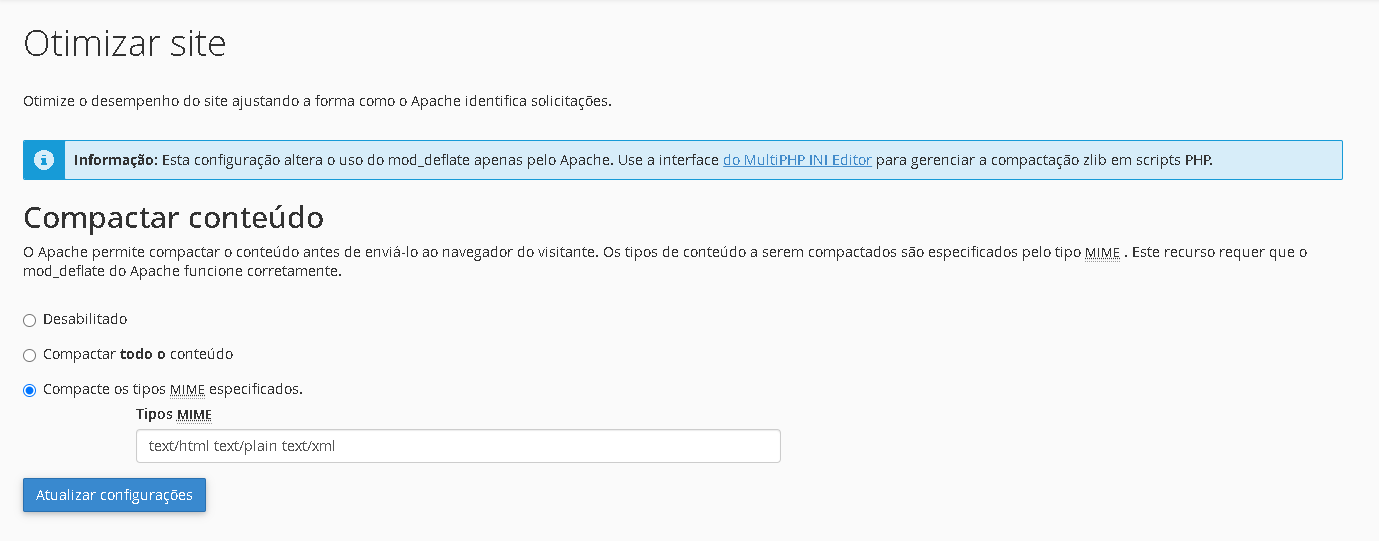Screen dimensions: 1379x541
Task: Click the 'Desabilitado' label text
Action: (85, 319)
